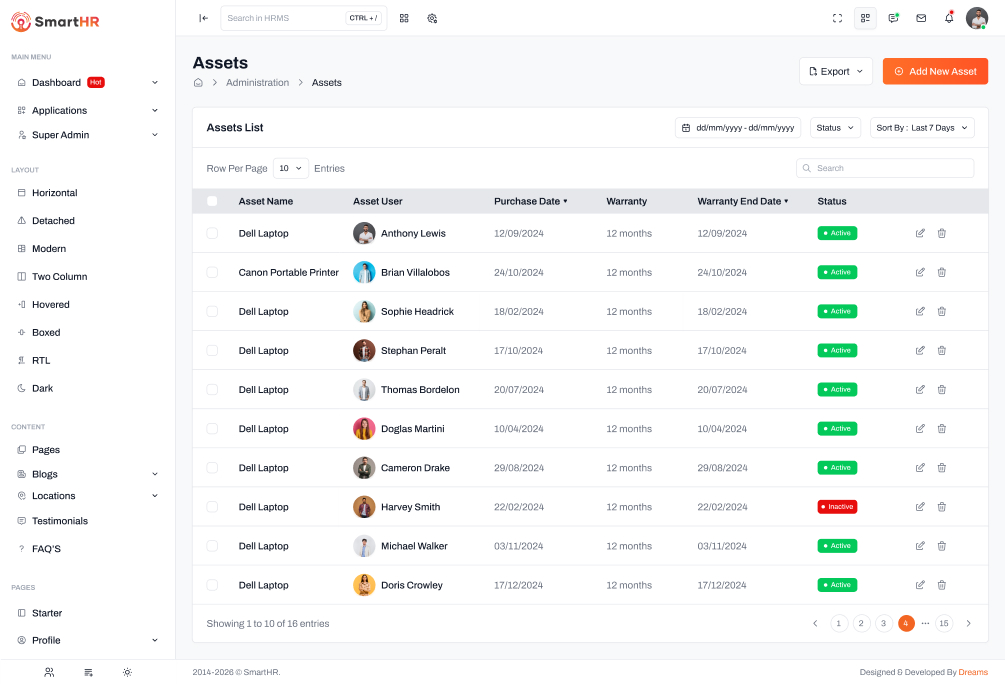Go to page 2 in pagination
This screenshot has height=684, width=1005.
(x=861, y=623)
